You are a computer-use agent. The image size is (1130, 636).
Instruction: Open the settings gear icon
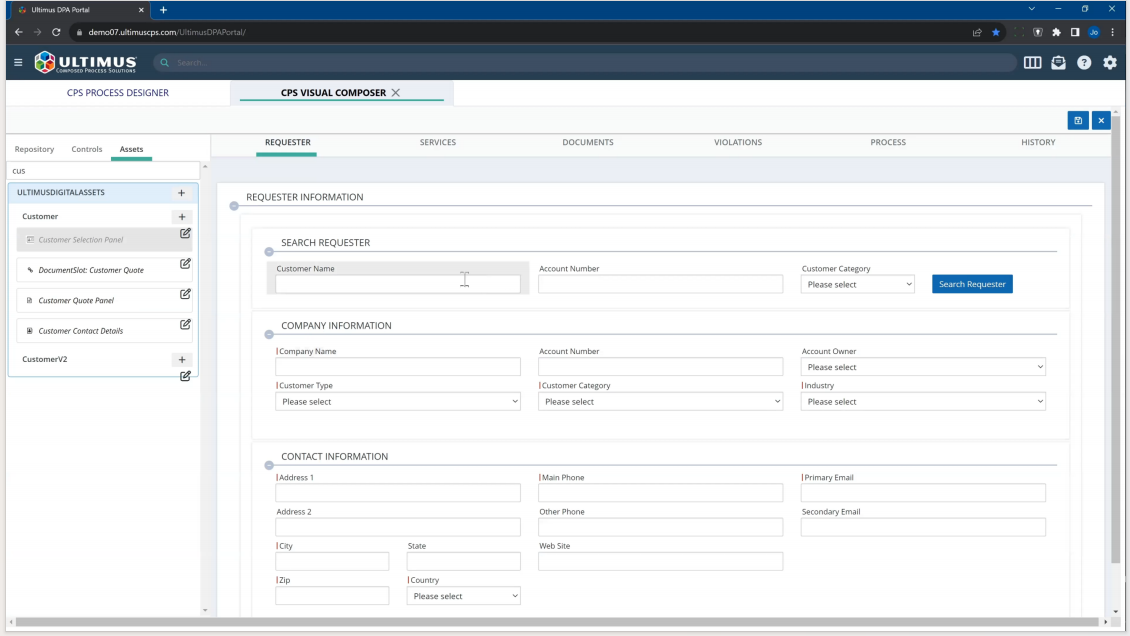[1110, 63]
